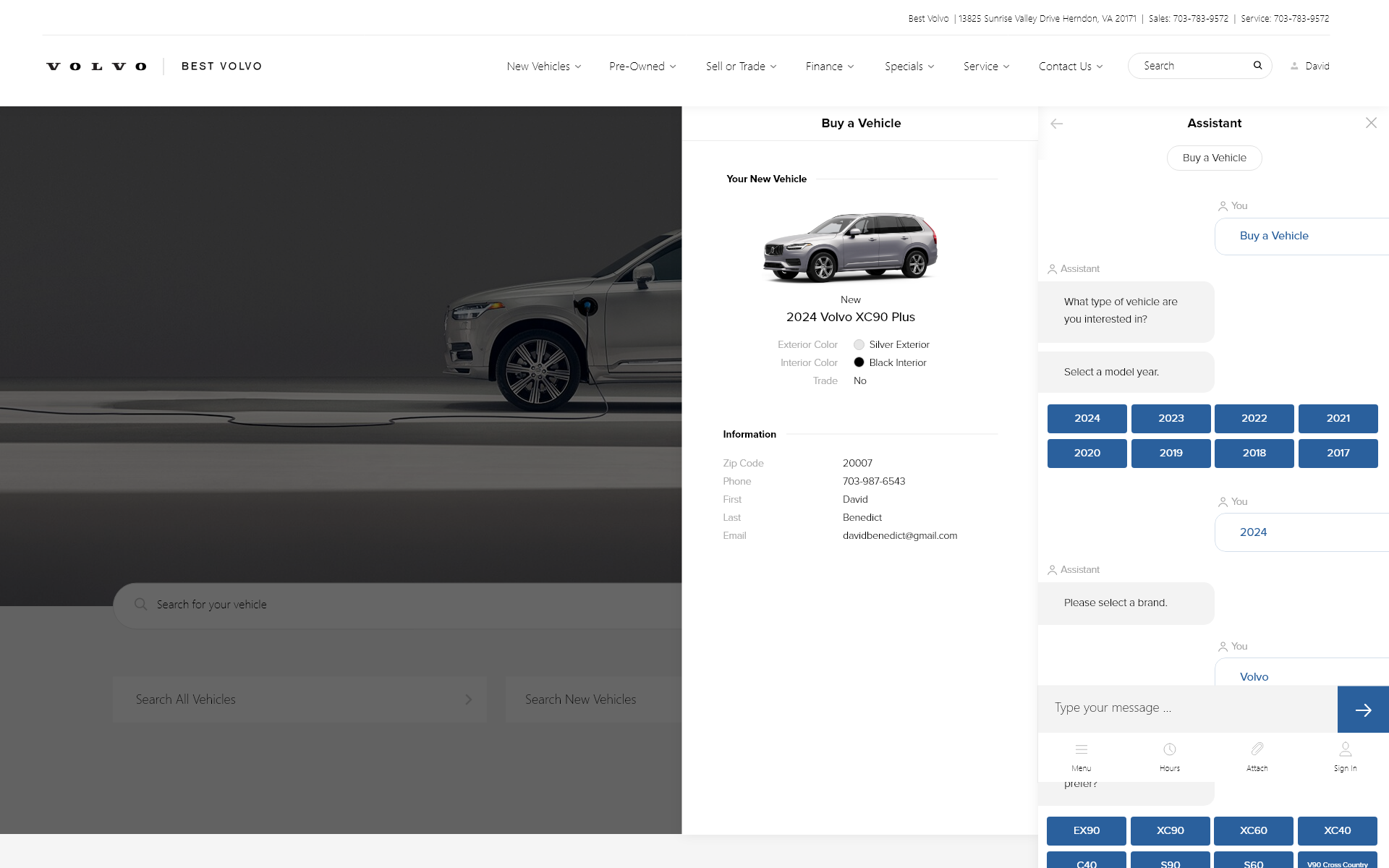Click the search magnifier icon in header
Screen dimensions: 1389x868
[1257, 66]
